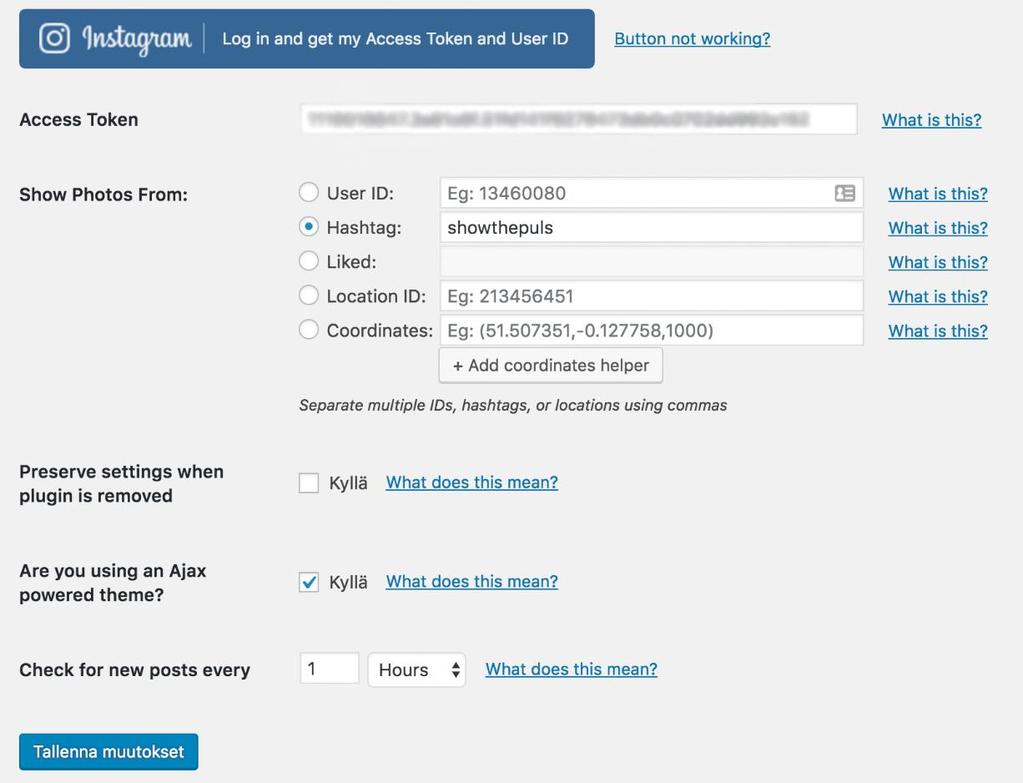The width and height of the screenshot is (1023, 783).
Task: Open 'What is this?' for Hashtag
Action: tap(938, 228)
